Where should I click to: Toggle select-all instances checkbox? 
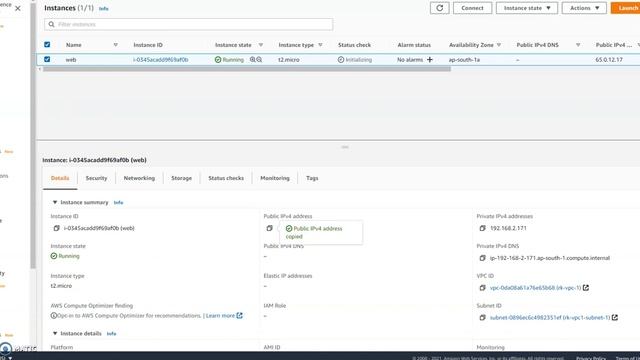coord(47,44)
